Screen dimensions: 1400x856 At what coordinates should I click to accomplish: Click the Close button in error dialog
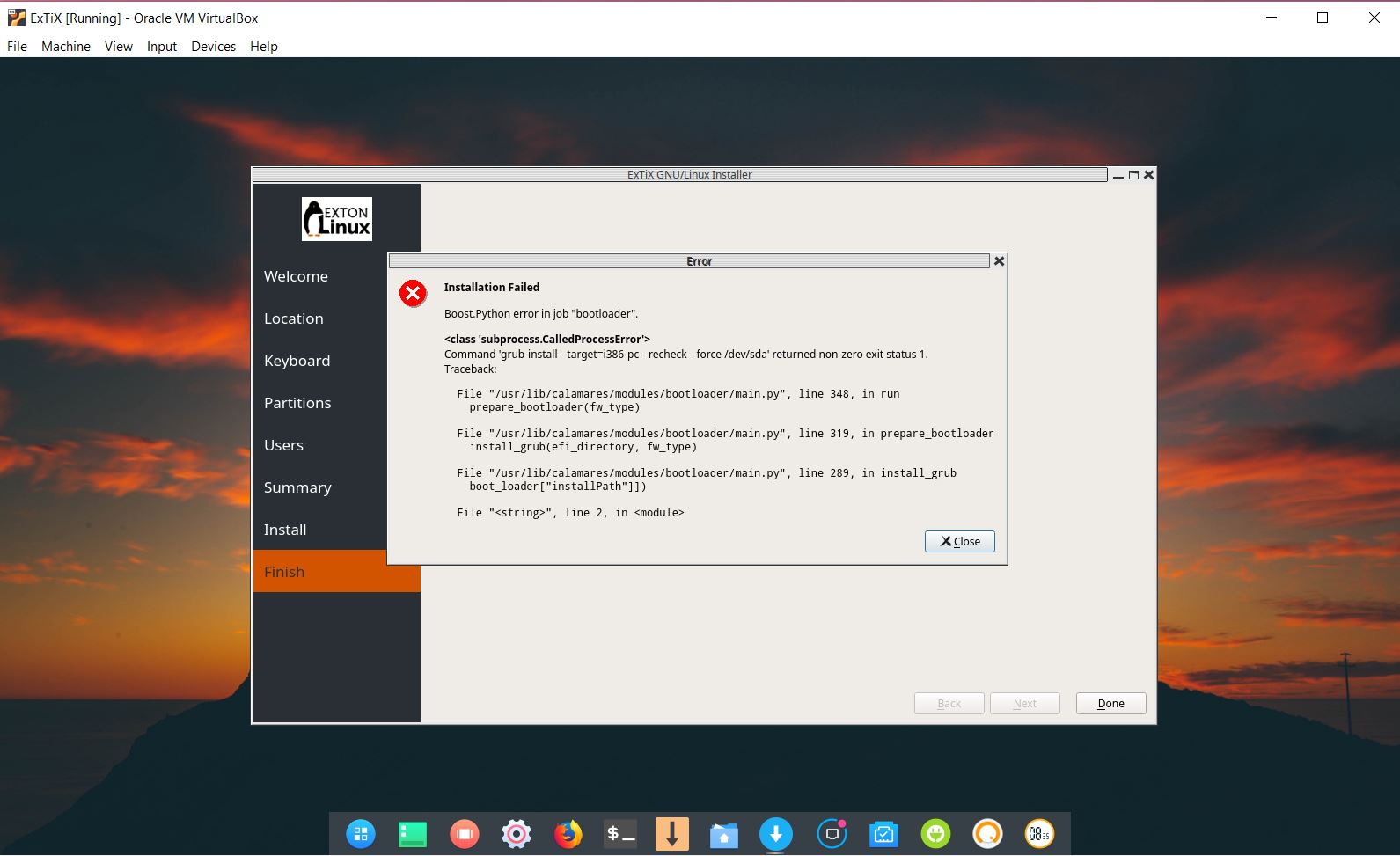point(960,541)
